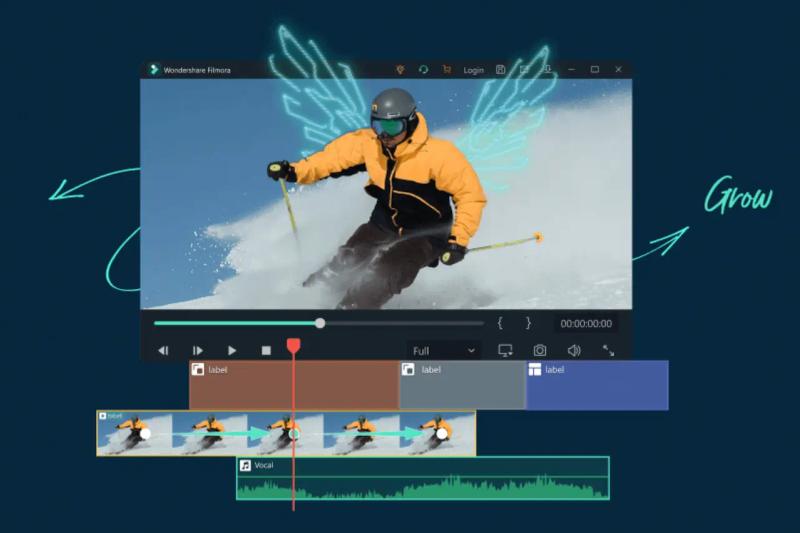Step forward one frame
This screenshot has width=800, height=533.
tap(197, 350)
